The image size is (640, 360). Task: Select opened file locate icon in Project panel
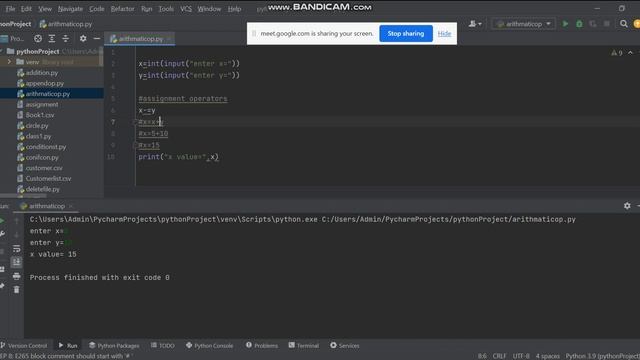point(38,39)
